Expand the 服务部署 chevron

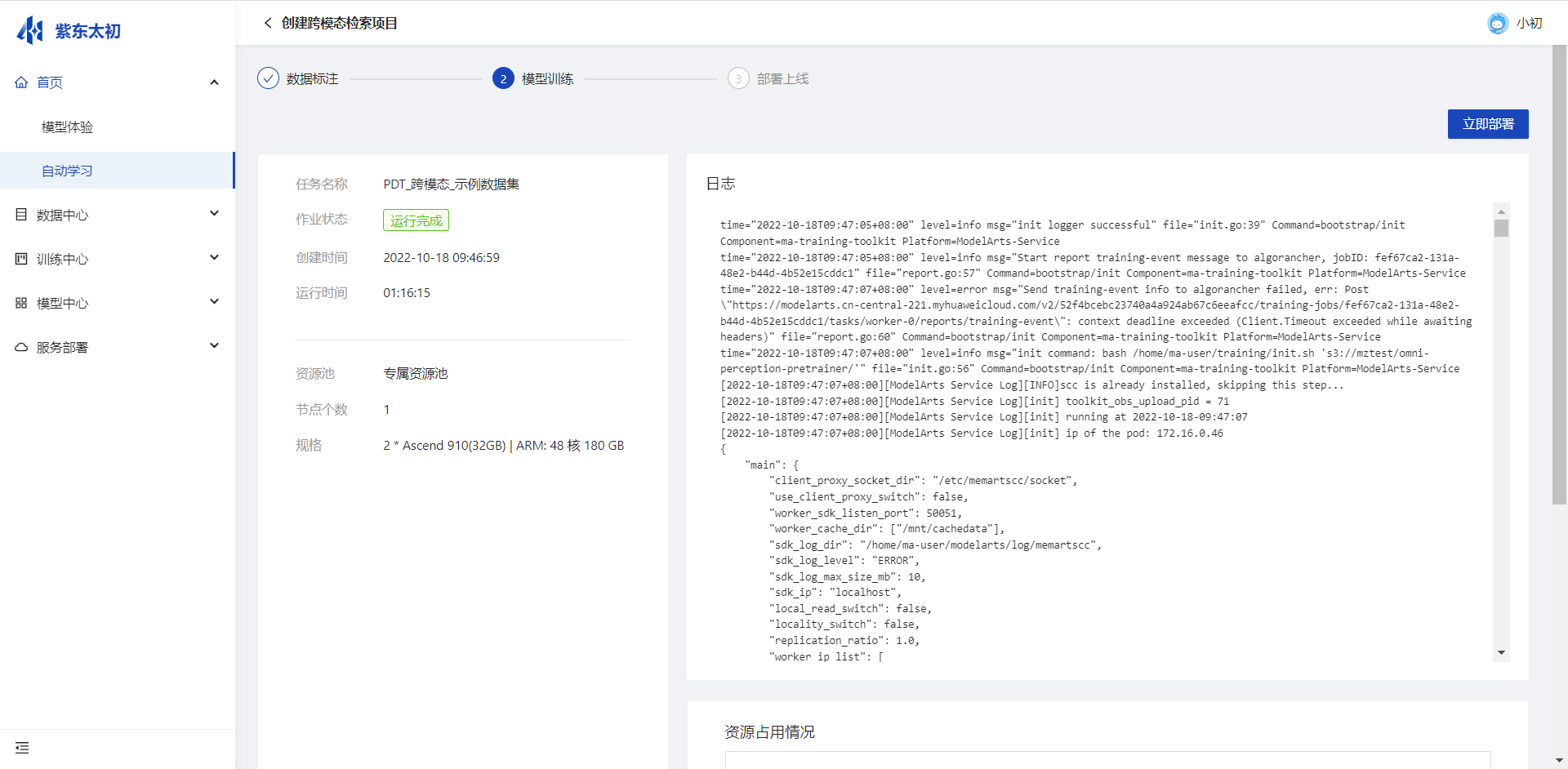[x=214, y=346]
